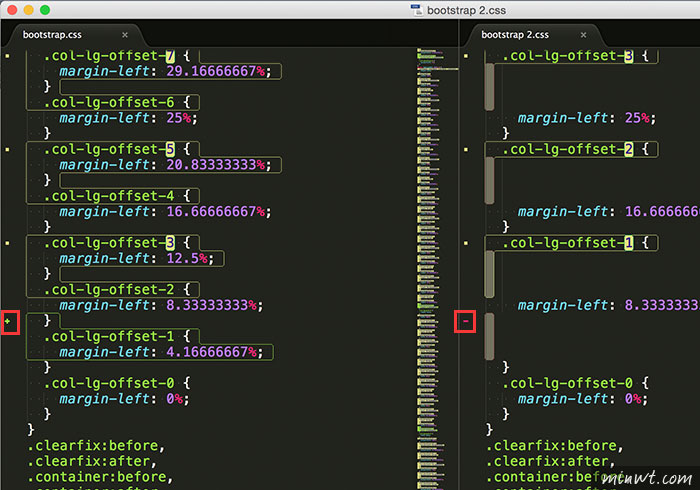Click gutter change dot beside .col-lg-offset-5 in bootstrap.css
Image resolution: width=700 pixels, height=490 pixels.
(x=8, y=149)
